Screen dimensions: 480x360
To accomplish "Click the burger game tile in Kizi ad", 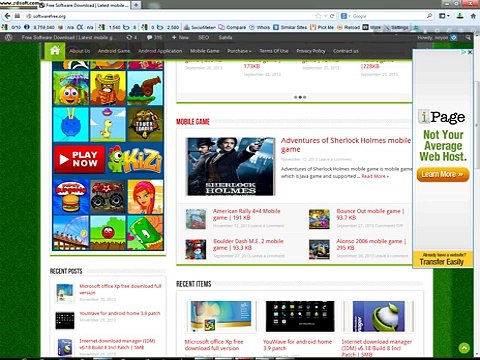I will [x=71, y=197].
